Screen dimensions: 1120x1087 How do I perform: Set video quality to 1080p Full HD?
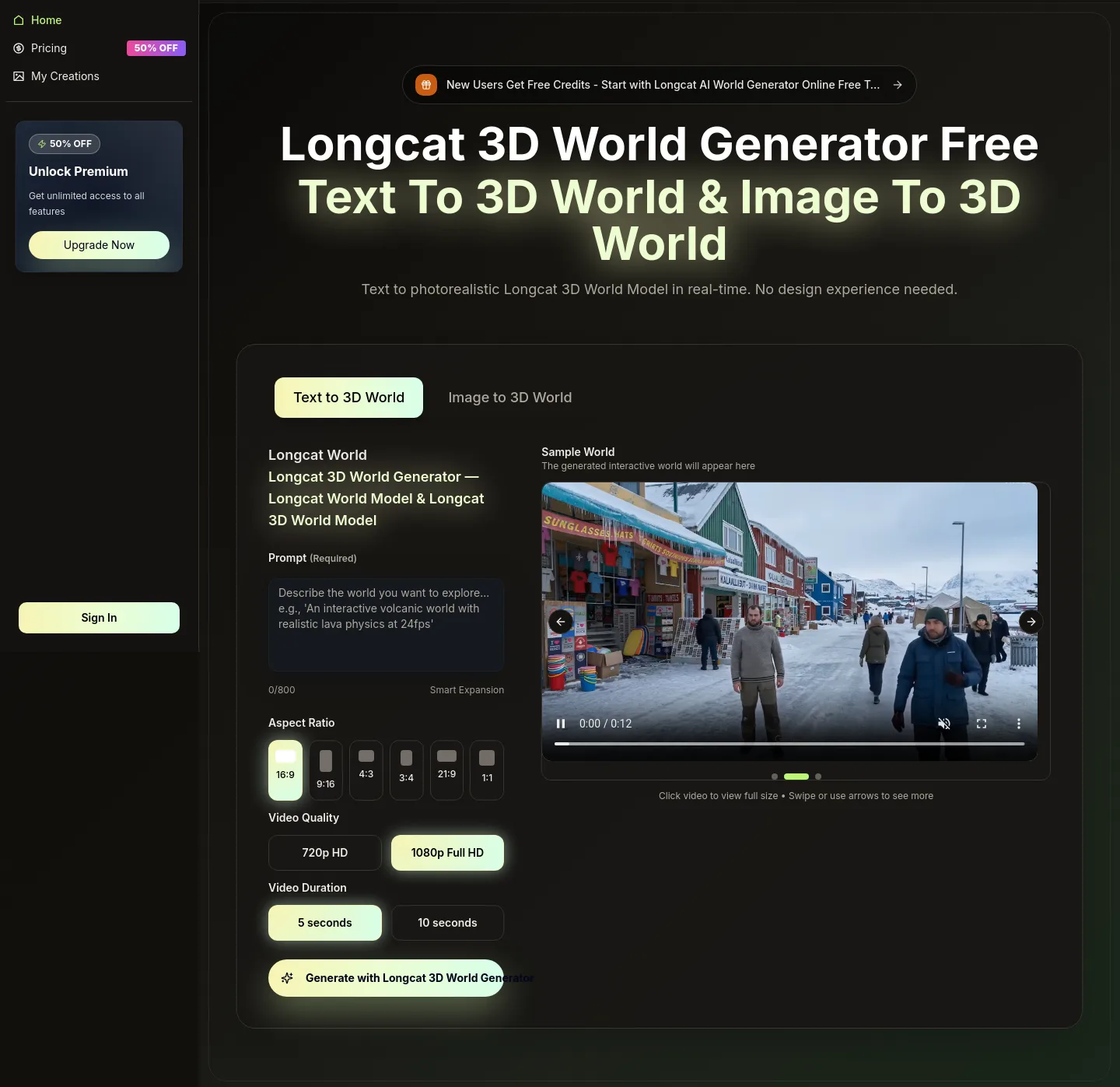[447, 853]
